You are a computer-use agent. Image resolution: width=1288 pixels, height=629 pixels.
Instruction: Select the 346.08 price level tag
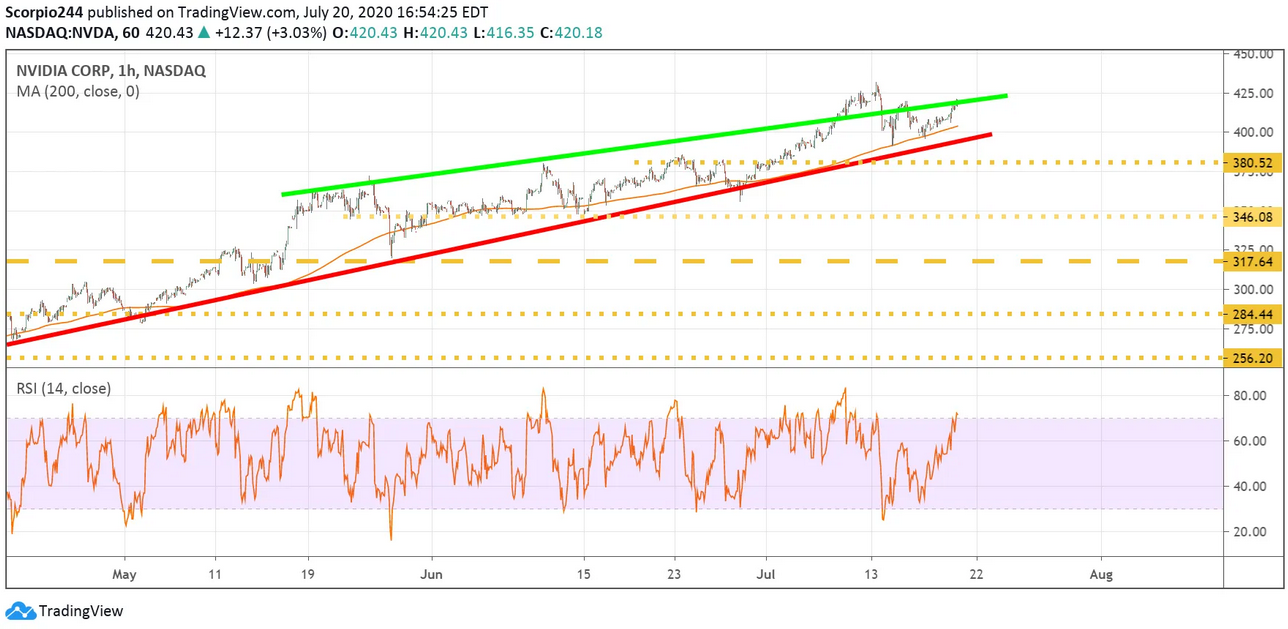pos(1251,216)
